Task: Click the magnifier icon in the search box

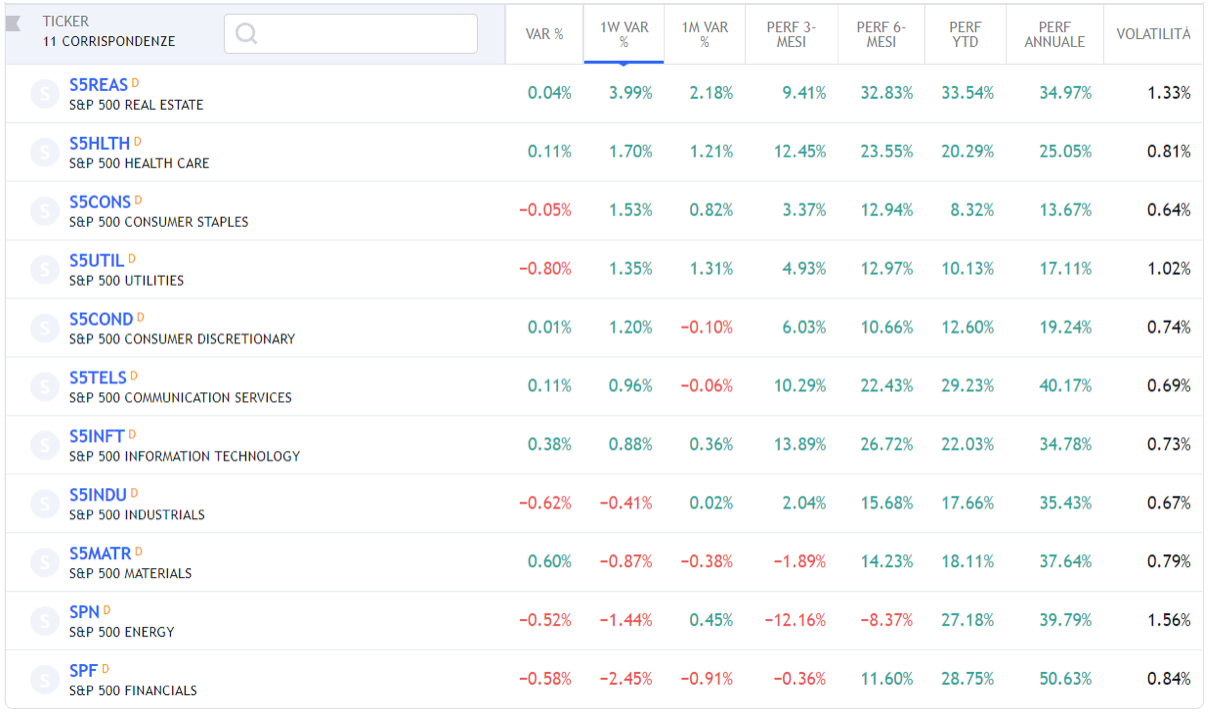Action: (246, 34)
